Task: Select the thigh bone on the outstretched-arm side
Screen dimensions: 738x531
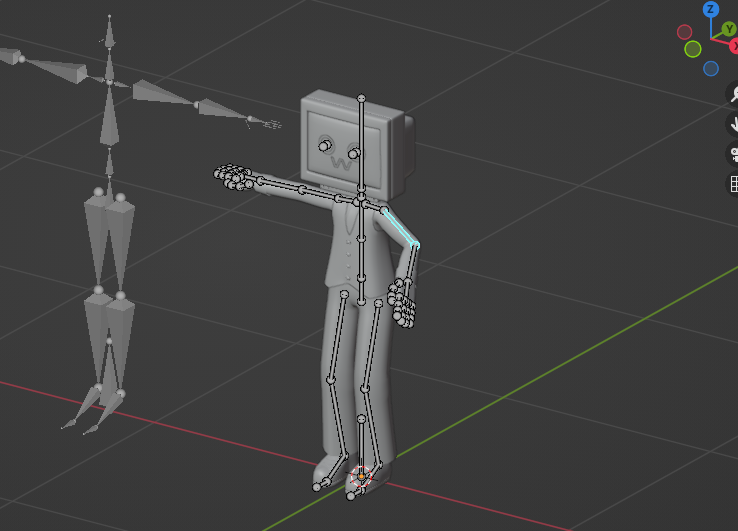Action: (337, 337)
